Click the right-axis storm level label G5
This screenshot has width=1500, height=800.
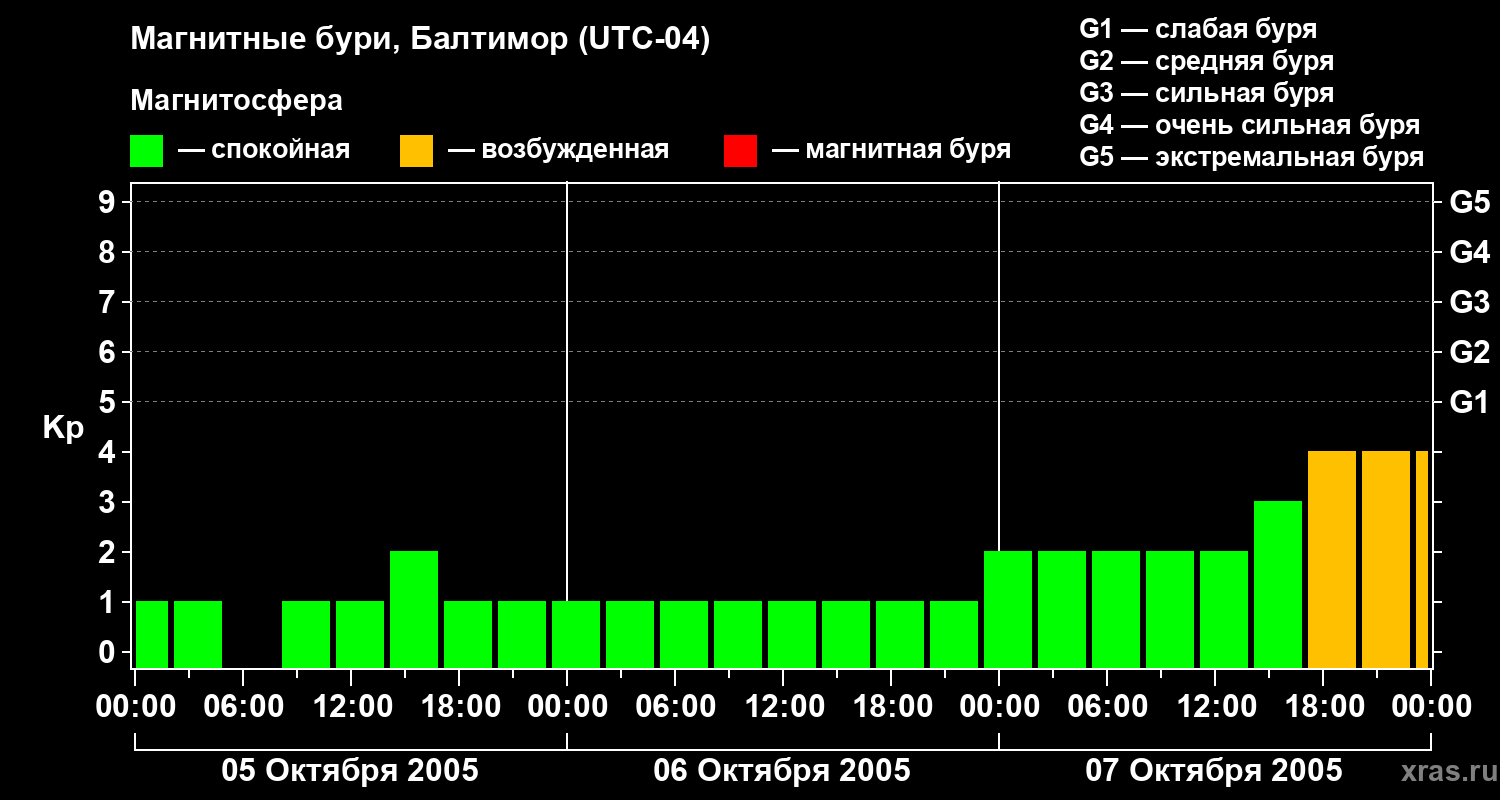pyautogui.click(x=1469, y=202)
